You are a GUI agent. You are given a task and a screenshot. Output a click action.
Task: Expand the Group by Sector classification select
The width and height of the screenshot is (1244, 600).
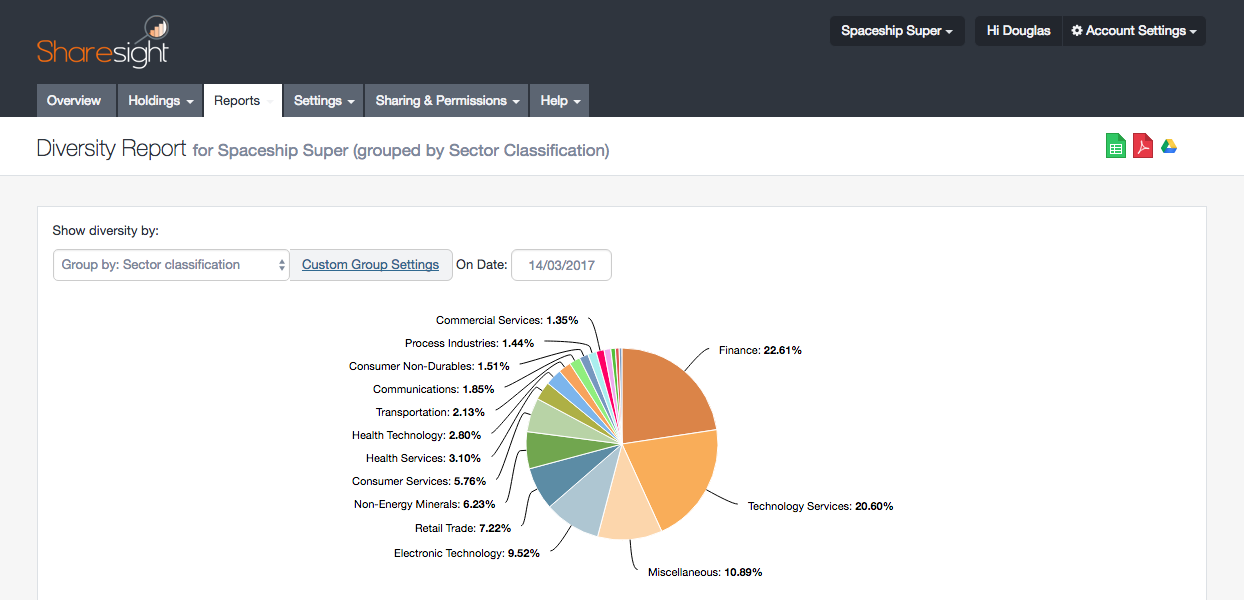(x=171, y=265)
